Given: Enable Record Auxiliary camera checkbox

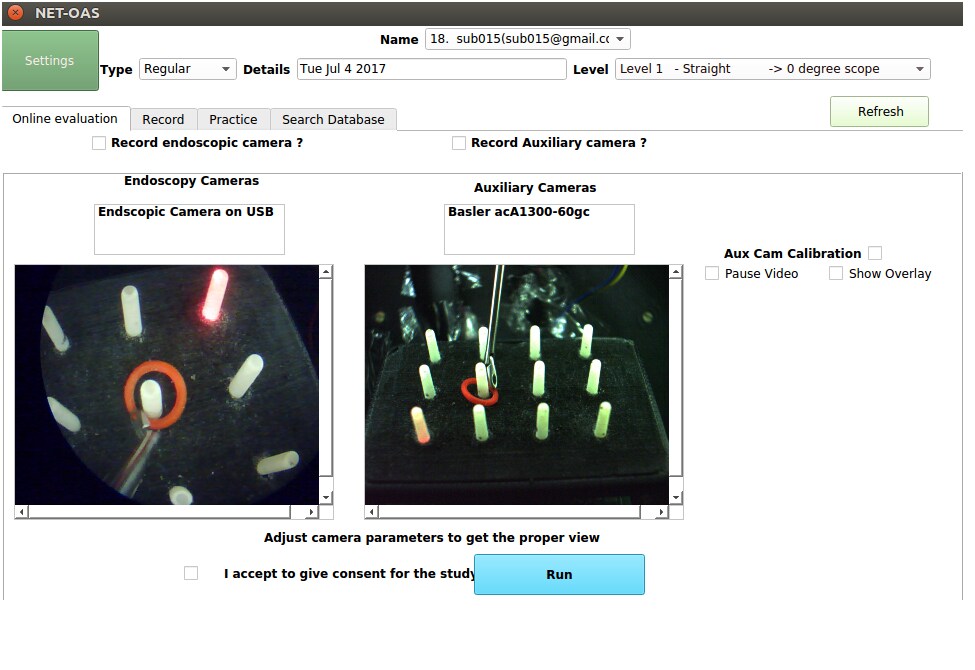Looking at the screenshot, I should (x=459, y=143).
